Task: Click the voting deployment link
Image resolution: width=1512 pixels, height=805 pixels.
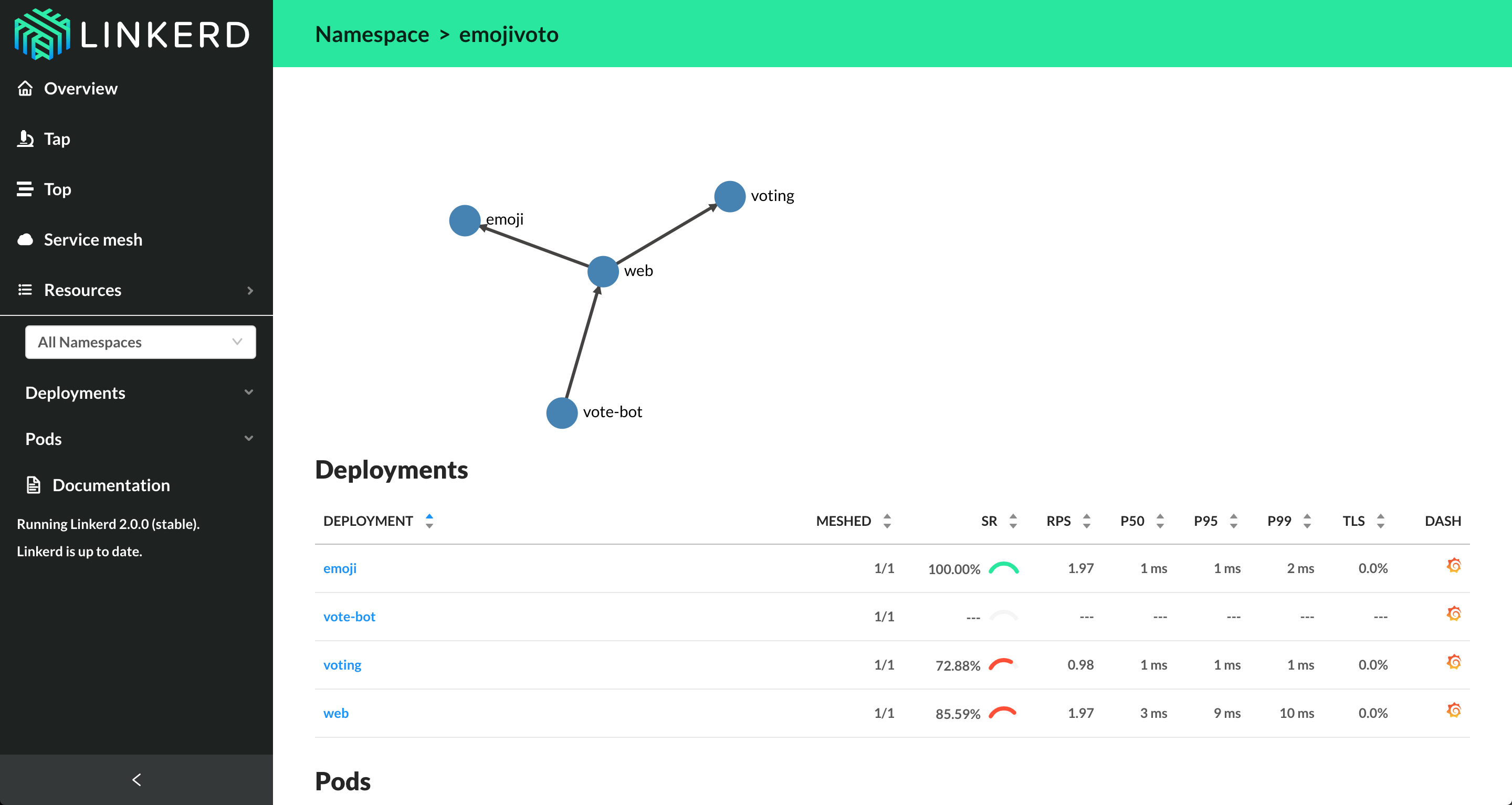Action: 341,664
